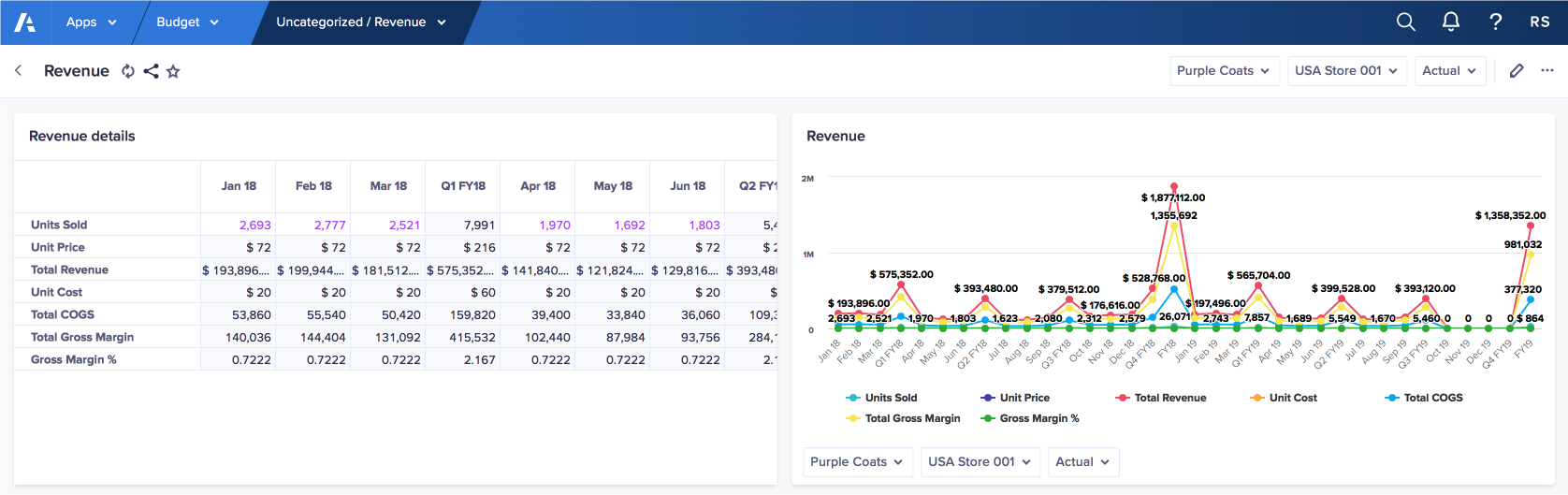Select the Jan 18 Units Sold cell
The height and width of the screenshot is (495, 1568).
point(239,225)
